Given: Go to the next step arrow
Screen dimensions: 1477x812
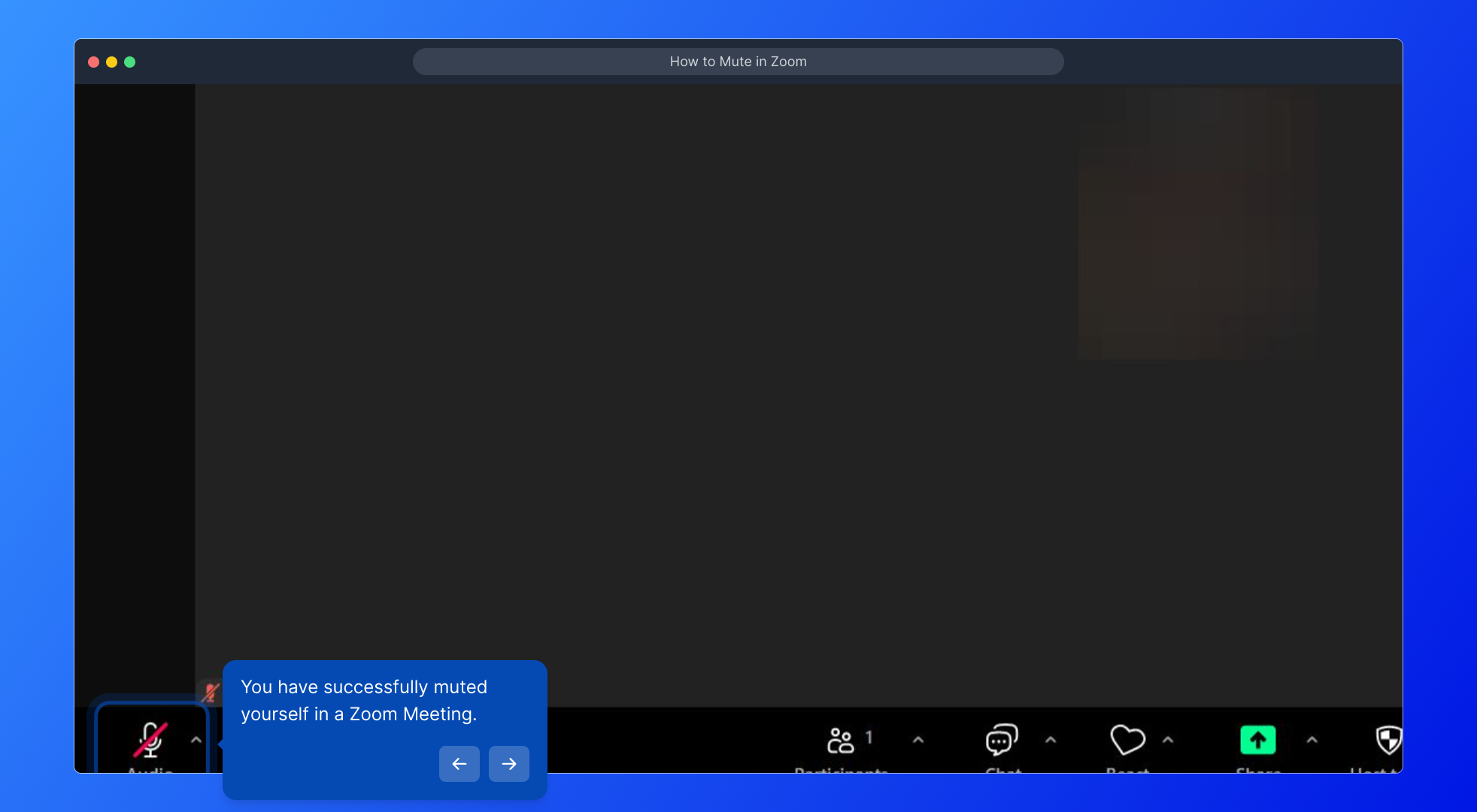Looking at the screenshot, I should coord(509,764).
